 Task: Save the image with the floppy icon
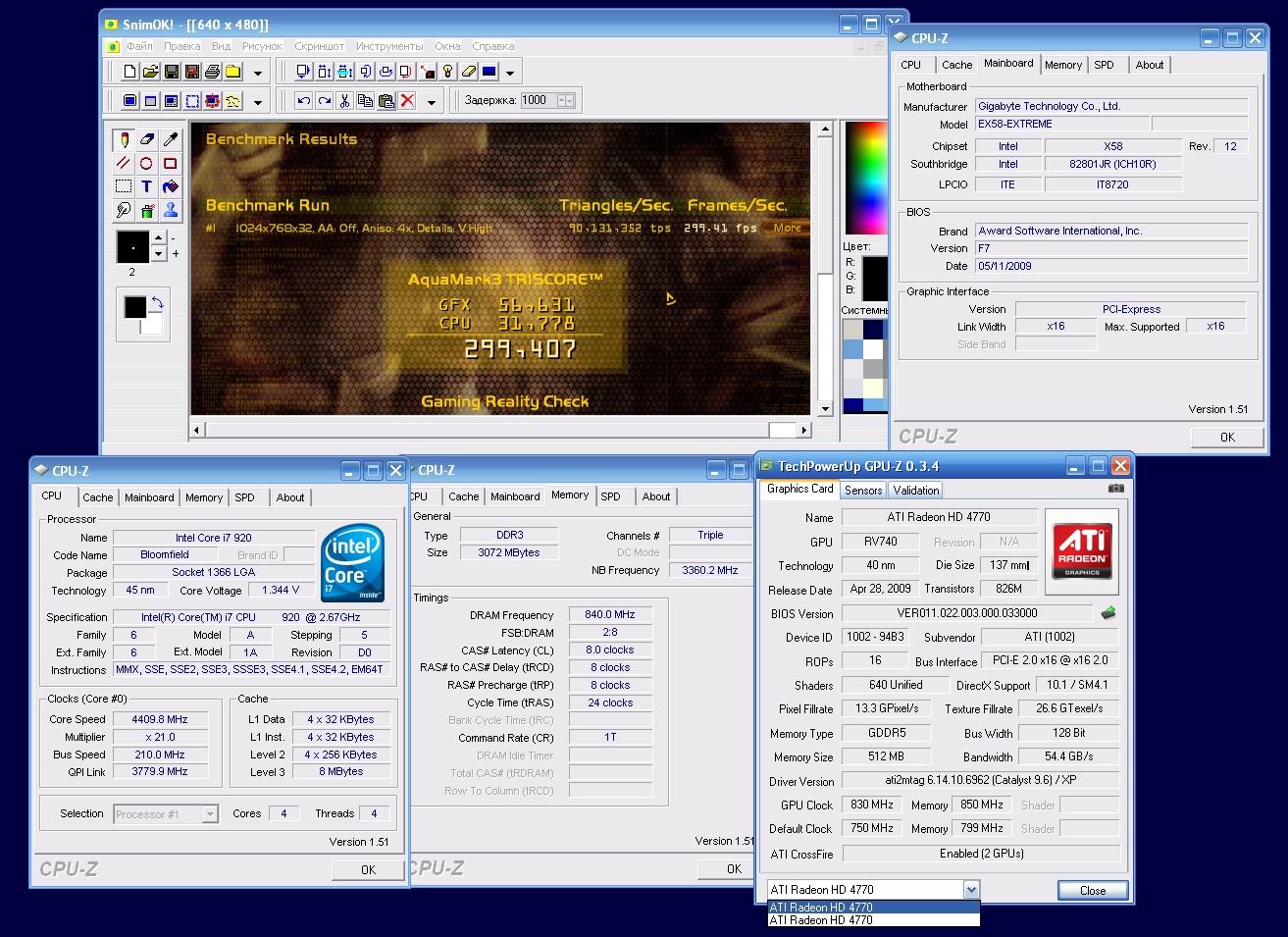pyautogui.click(x=171, y=72)
